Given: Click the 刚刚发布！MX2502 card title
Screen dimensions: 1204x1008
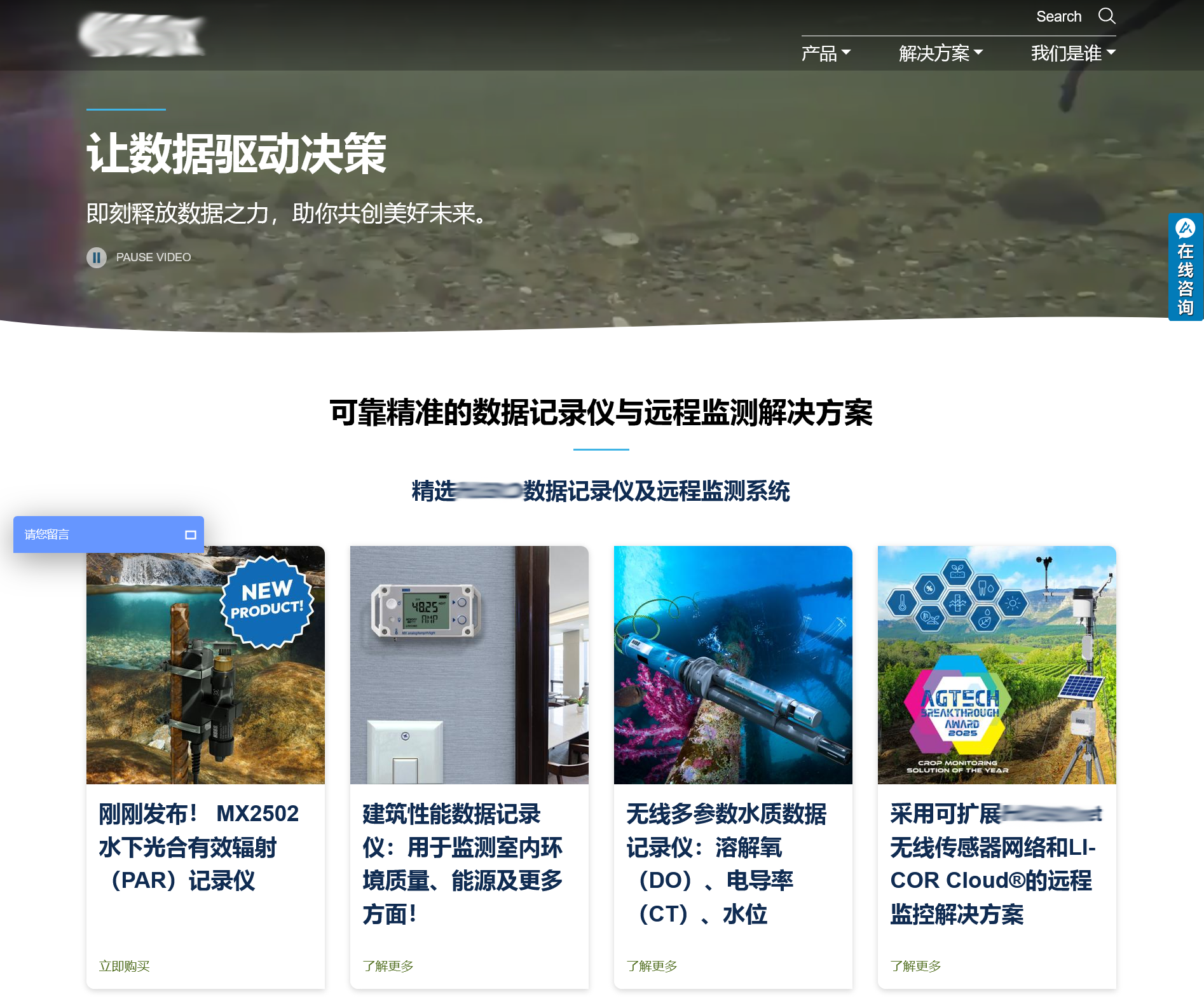Looking at the screenshot, I should (199, 847).
